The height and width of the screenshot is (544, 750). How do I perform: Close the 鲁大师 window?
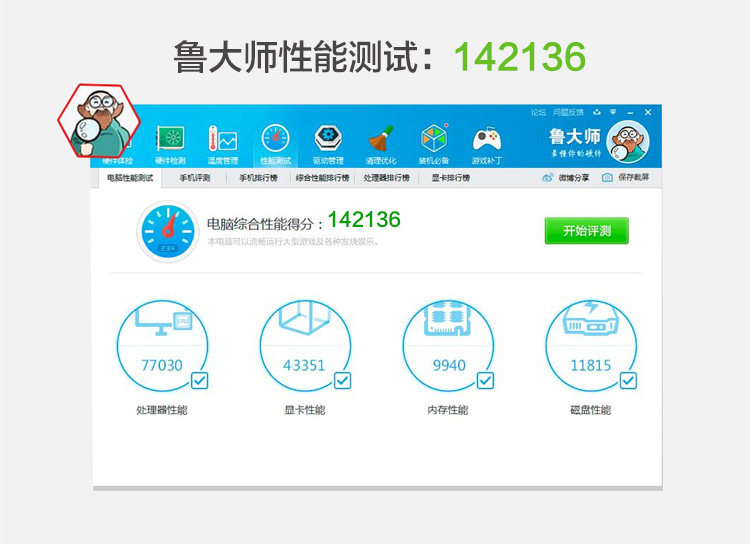[648, 112]
